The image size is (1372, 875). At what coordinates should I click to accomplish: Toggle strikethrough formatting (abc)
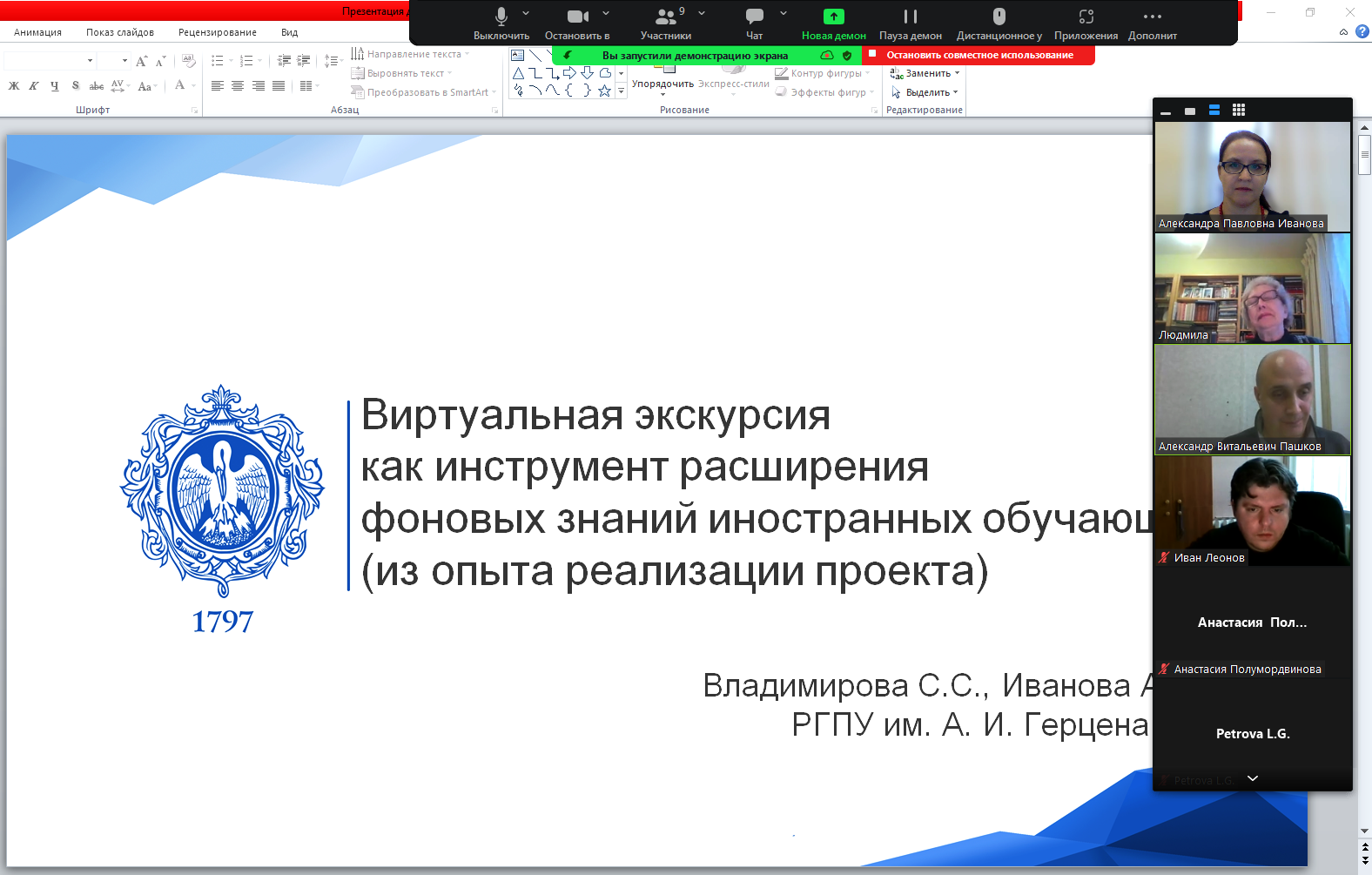97,85
